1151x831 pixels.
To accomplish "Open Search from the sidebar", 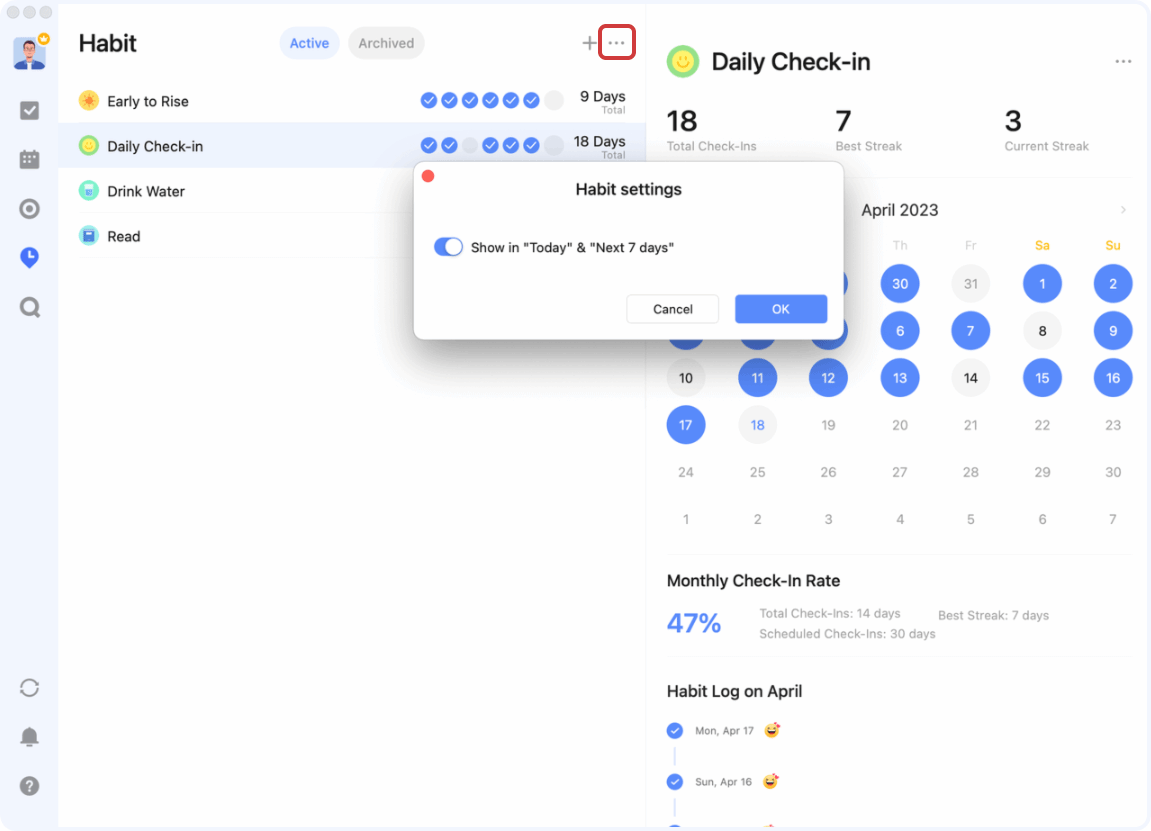I will [x=29, y=307].
